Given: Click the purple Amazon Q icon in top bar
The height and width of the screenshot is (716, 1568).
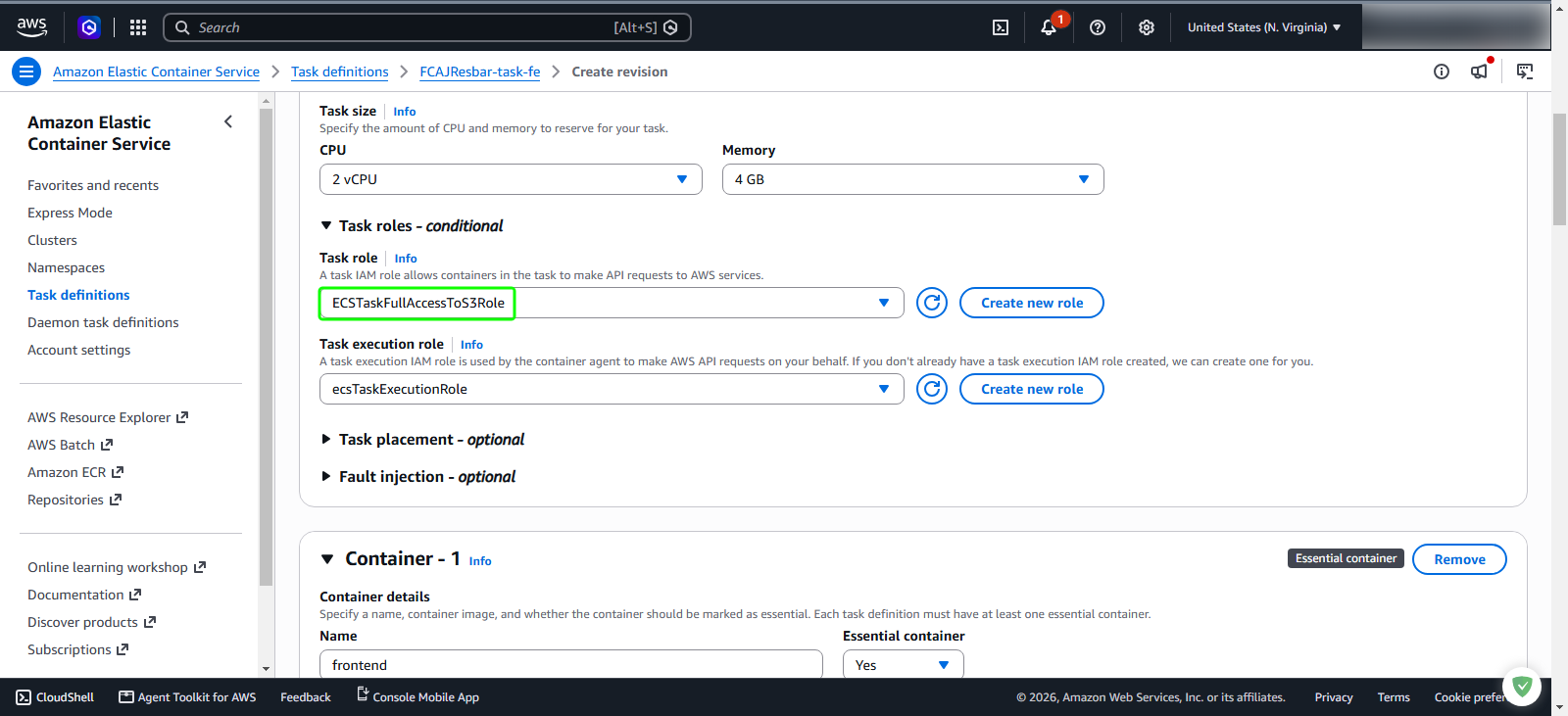Looking at the screenshot, I should point(89,27).
